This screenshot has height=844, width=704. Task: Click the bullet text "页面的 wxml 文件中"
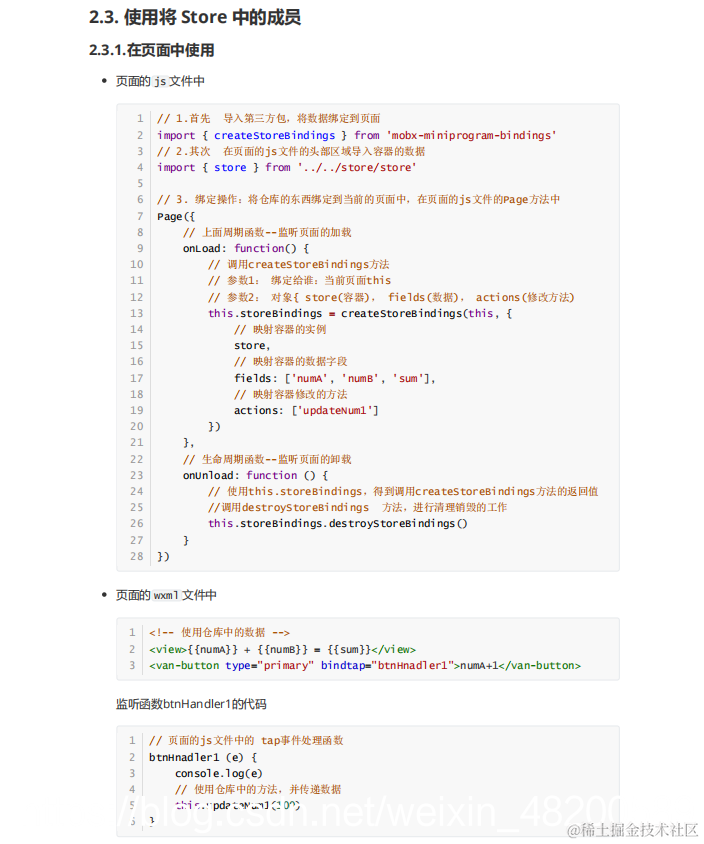click(166, 595)
